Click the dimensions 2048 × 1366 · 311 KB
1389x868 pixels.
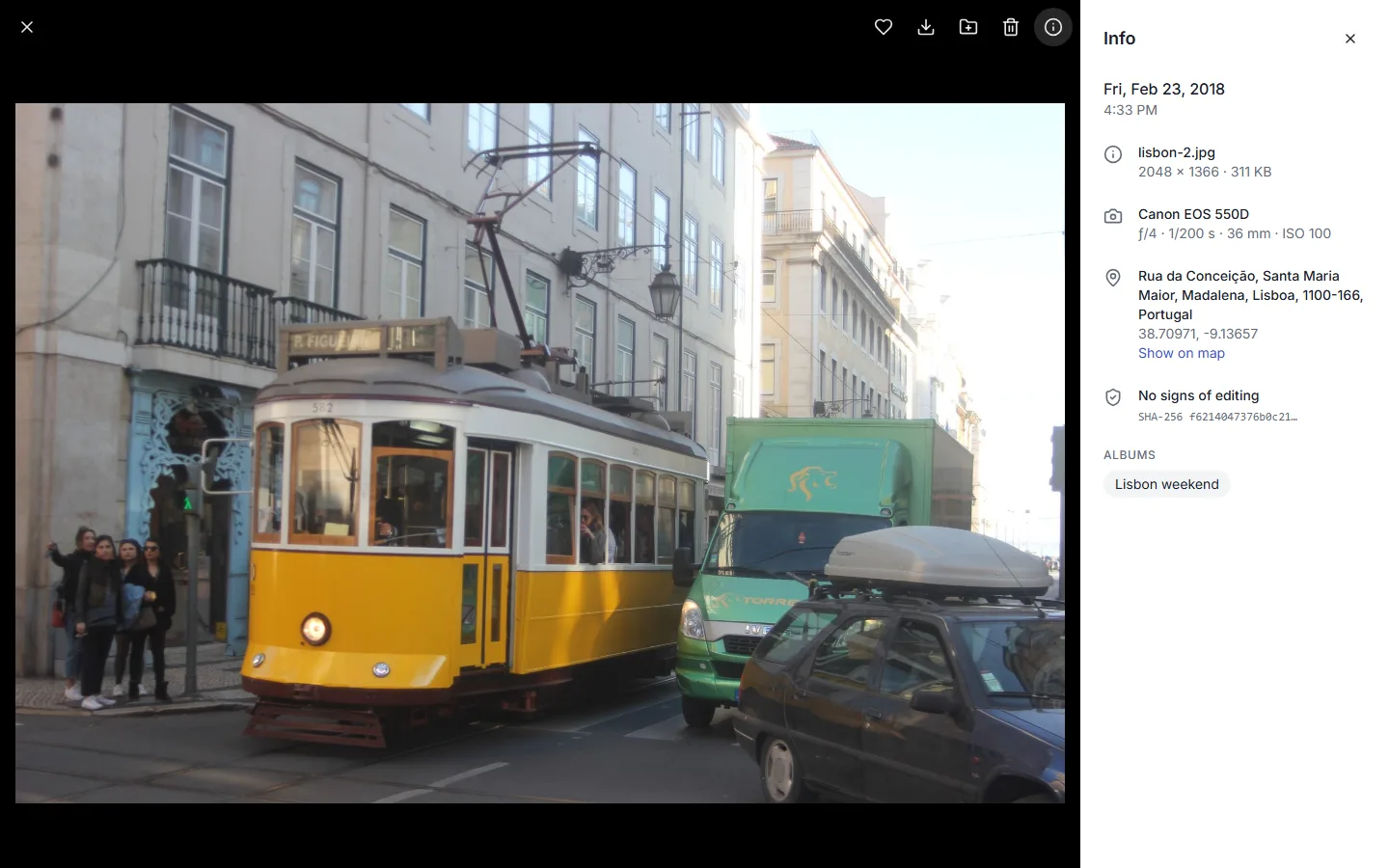[x=1205, y=172]
